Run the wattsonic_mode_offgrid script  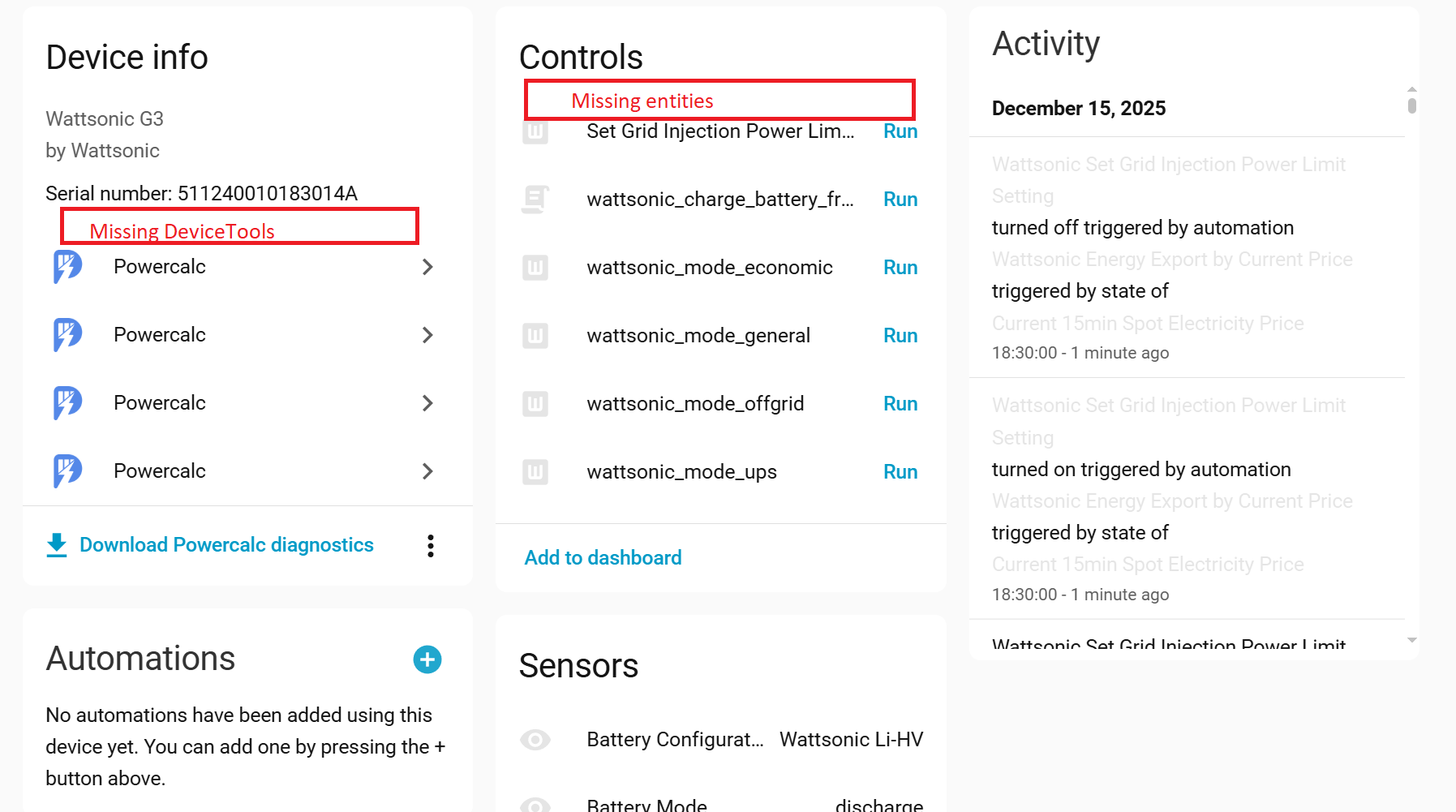[x=900, y=404]
